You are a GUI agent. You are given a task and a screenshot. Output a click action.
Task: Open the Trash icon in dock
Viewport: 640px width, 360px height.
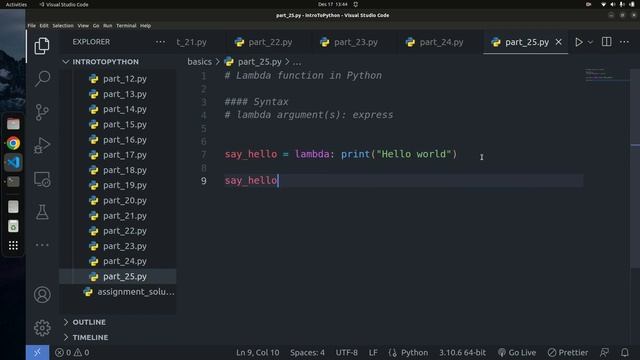[x=13, y=226]
